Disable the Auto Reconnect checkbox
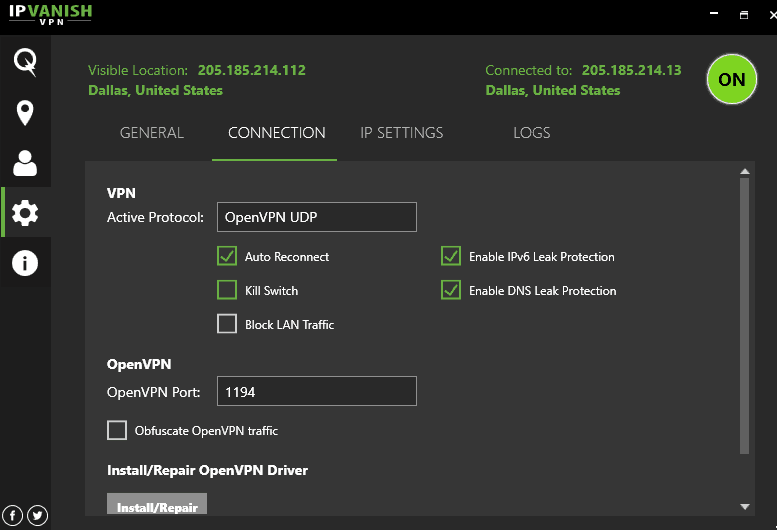777x530 pixels. [x=227, y=256]
